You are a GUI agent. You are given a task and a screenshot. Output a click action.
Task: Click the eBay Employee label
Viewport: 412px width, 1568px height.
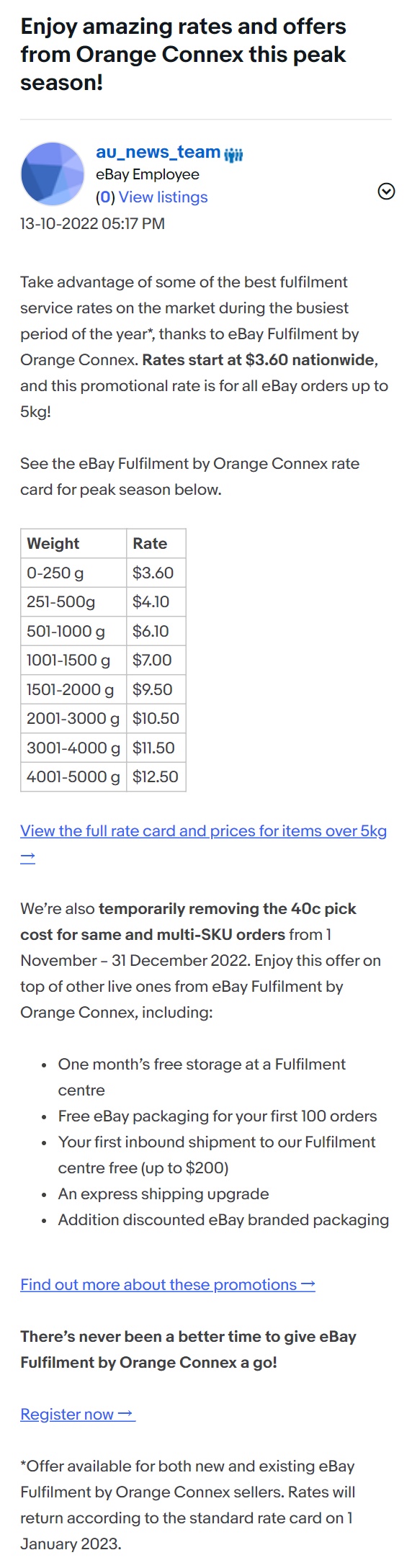(148, 174)
